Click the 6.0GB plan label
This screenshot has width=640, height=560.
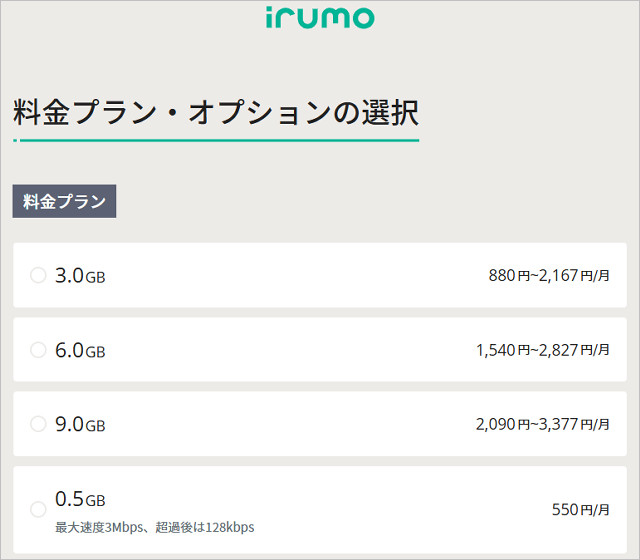(x=80, y=350)
